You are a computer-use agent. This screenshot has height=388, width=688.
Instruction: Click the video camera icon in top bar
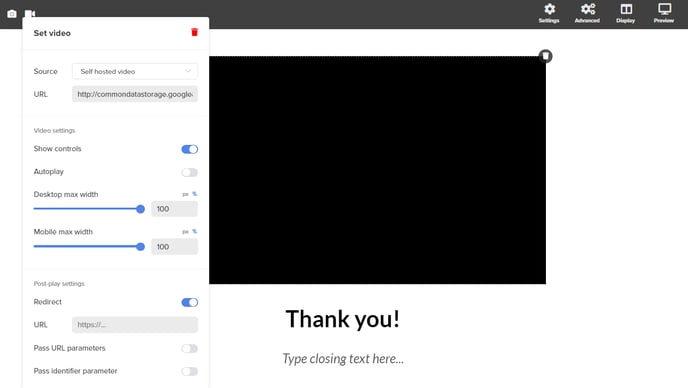click(30, 14)
